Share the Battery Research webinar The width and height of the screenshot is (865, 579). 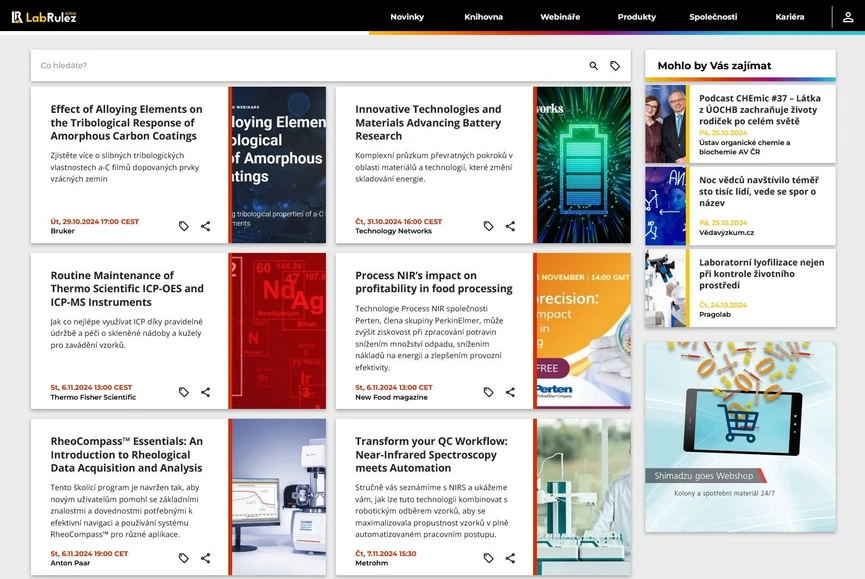click(x=510, y=226)
